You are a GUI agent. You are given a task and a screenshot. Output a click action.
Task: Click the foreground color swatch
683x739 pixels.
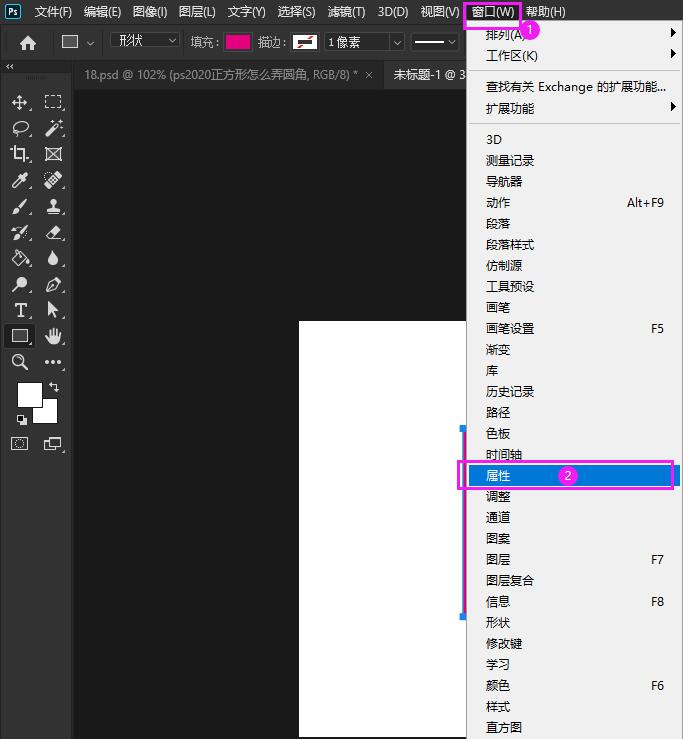(29, 394)
